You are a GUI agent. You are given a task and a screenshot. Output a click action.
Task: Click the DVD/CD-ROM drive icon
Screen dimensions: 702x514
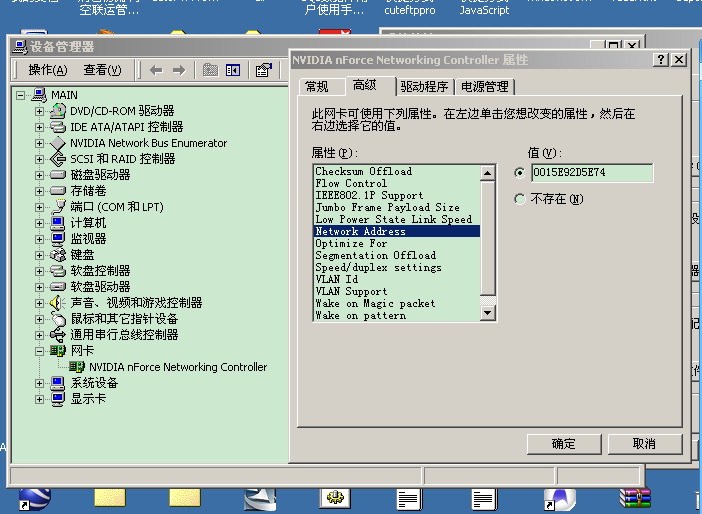click(58, 111)
